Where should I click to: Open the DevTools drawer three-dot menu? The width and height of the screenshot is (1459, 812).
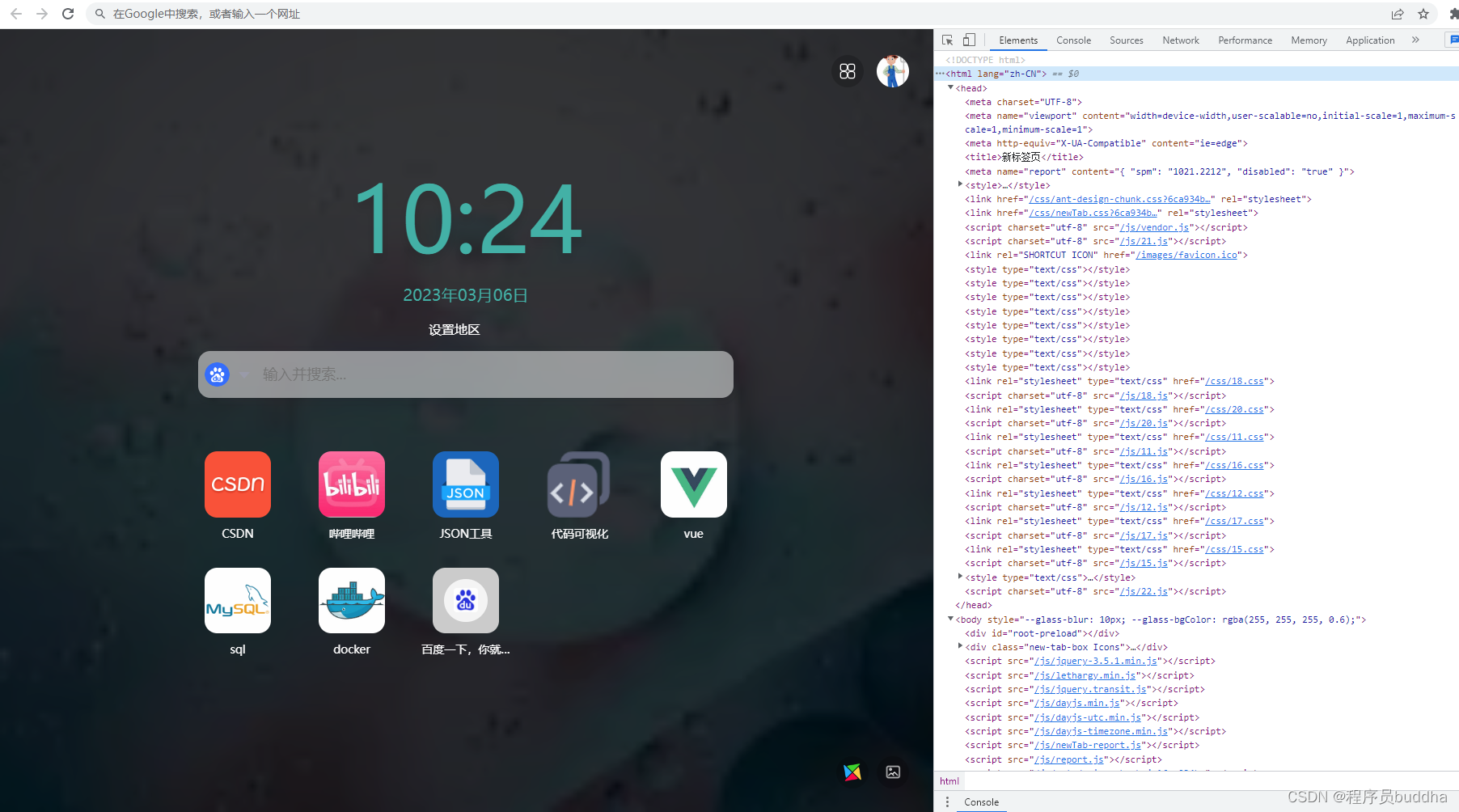point(947,802)
